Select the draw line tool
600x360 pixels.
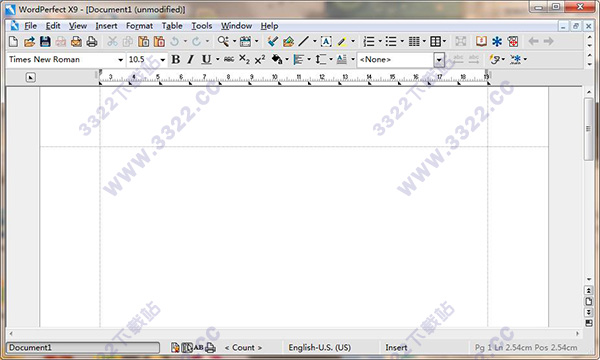pyautogui.click(x=304, y=41)
